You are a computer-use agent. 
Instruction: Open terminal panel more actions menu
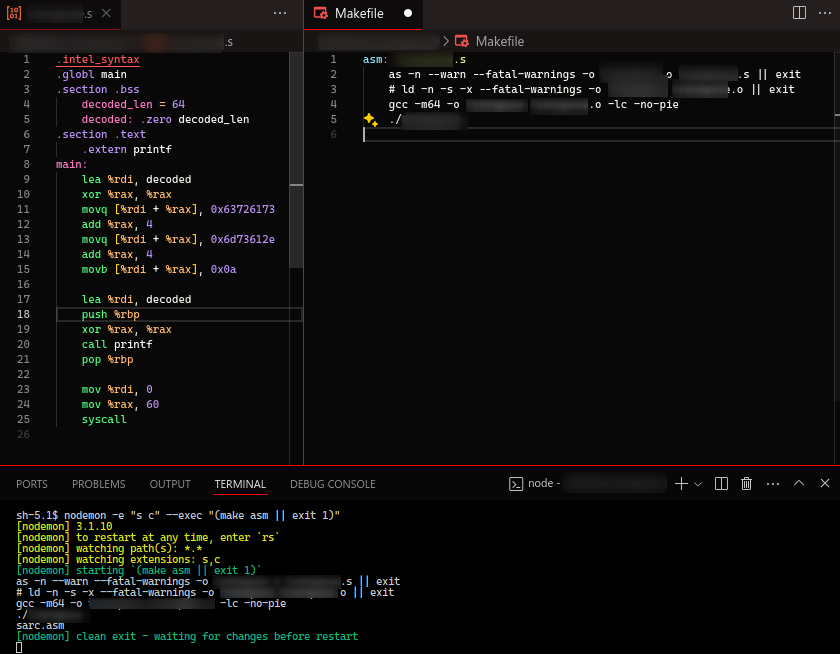coord(772,484)
